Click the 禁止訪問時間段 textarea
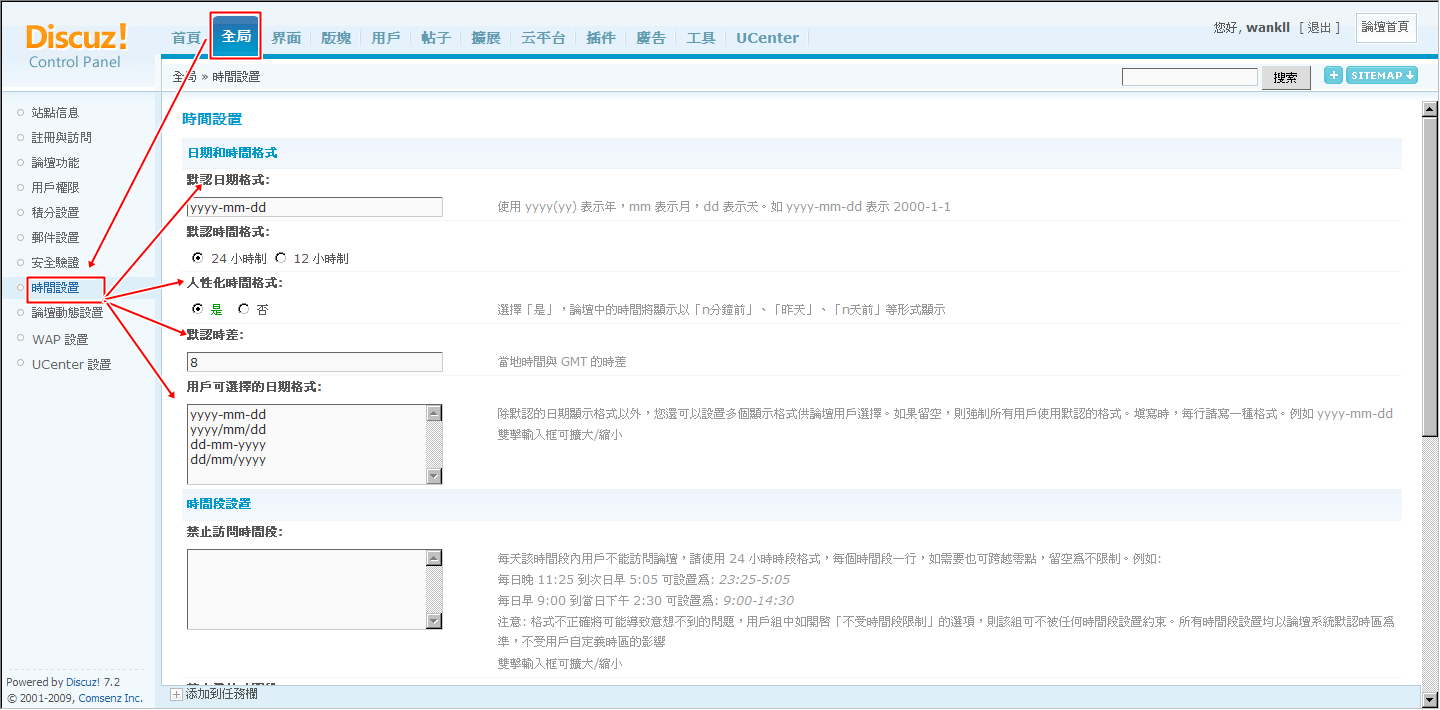 tap(307, 590)
